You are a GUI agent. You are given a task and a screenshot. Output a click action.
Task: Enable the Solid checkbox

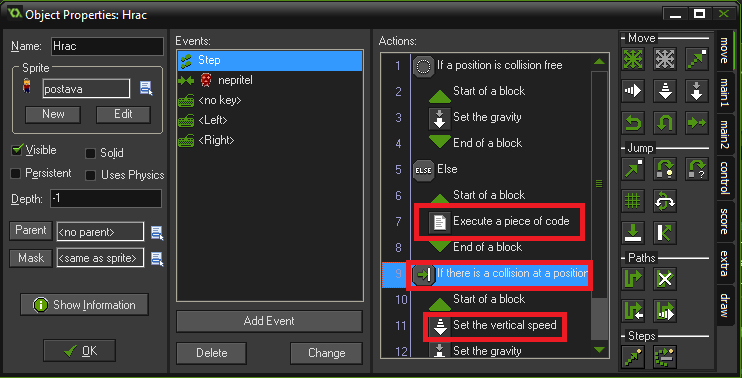point(90,153)
